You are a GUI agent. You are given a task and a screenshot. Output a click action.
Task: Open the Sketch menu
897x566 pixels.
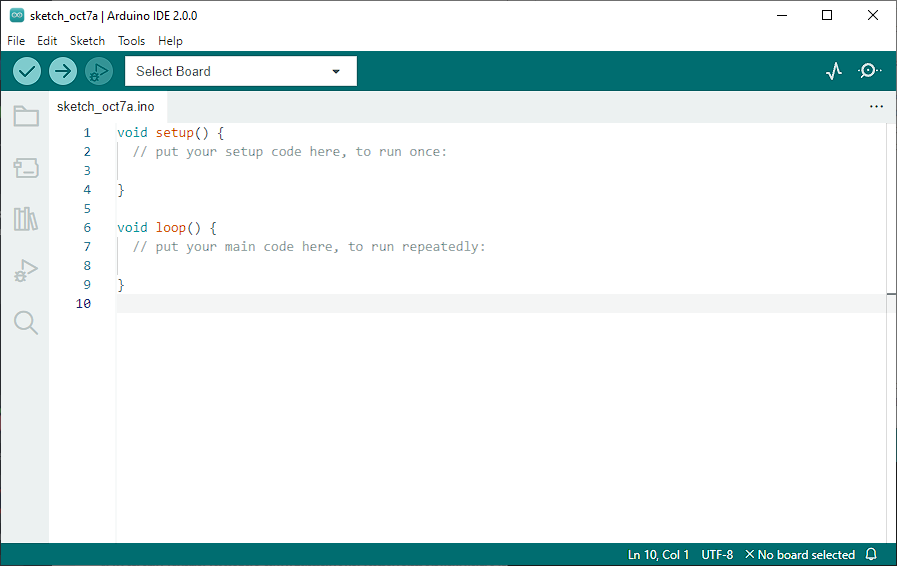(88, 41)
